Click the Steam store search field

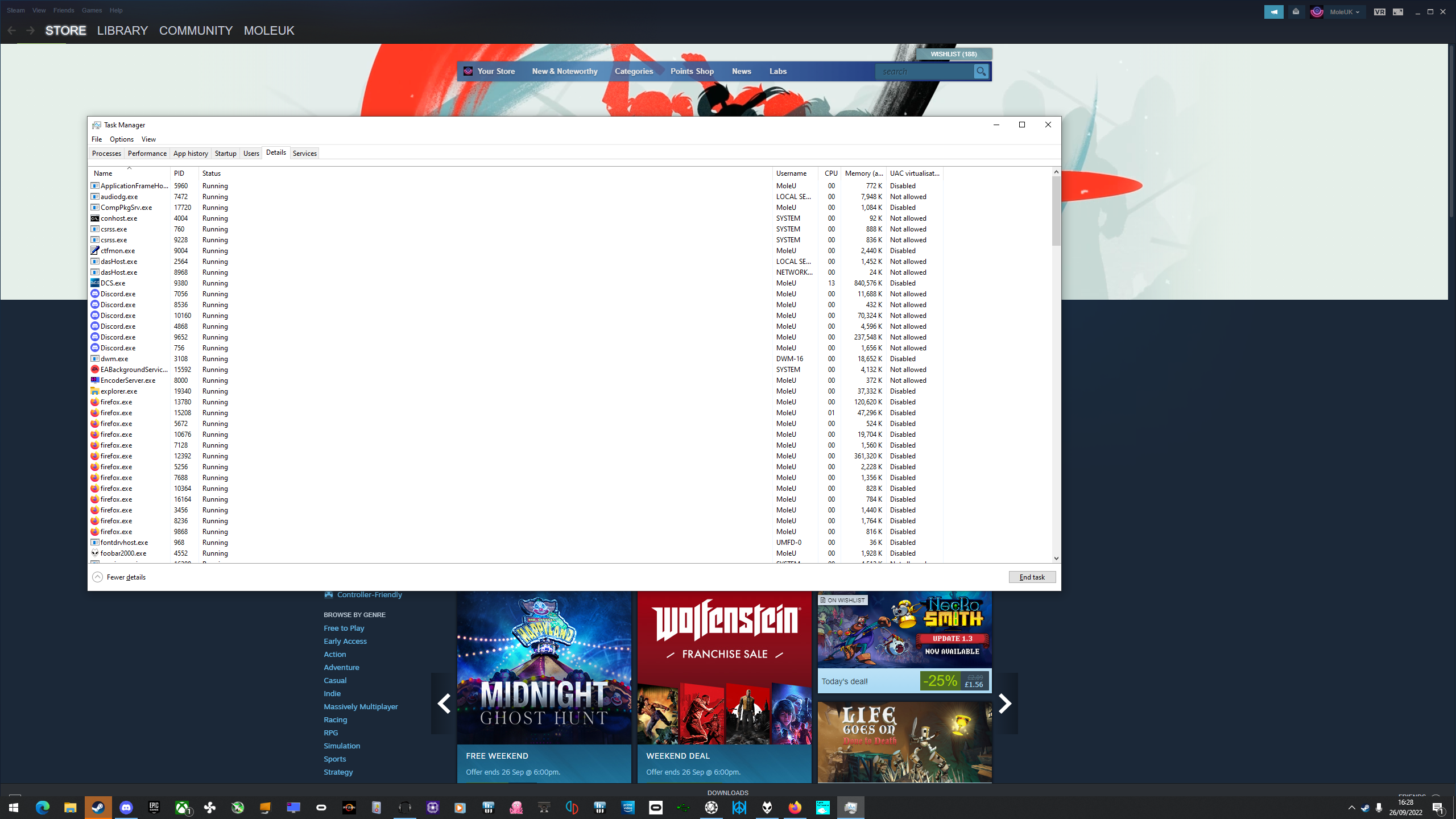[x=925, y=71]
